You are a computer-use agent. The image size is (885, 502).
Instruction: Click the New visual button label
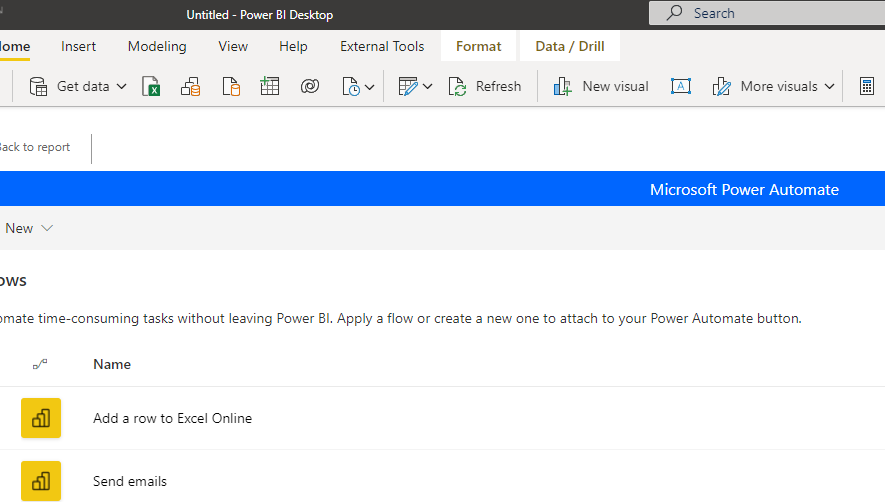coord(615,86)
